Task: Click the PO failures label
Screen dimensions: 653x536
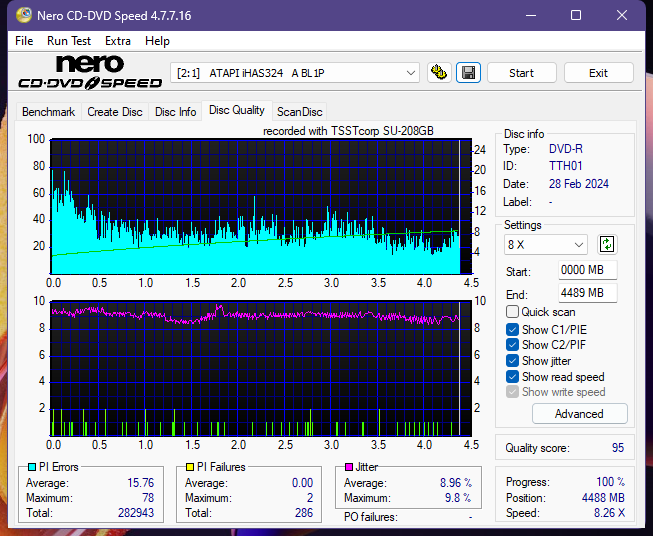Action: 371,517
